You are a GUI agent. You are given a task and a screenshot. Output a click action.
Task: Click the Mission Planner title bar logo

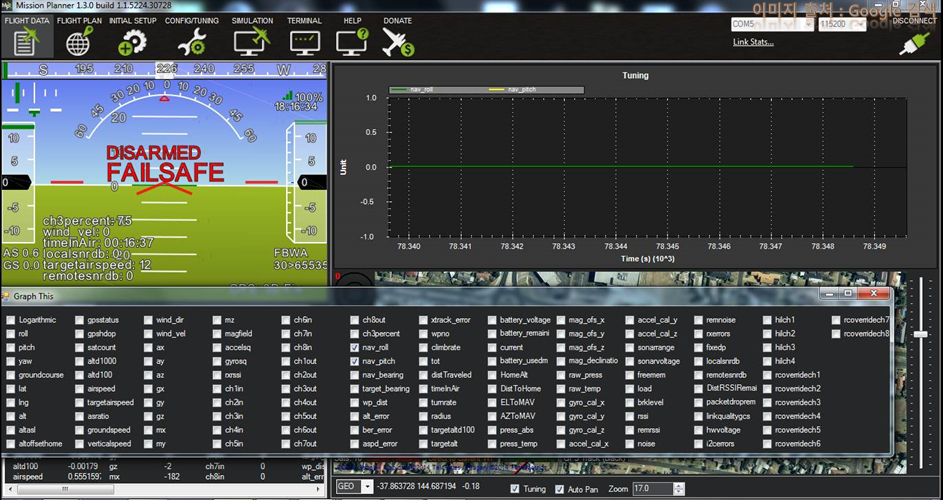(6, 5)
